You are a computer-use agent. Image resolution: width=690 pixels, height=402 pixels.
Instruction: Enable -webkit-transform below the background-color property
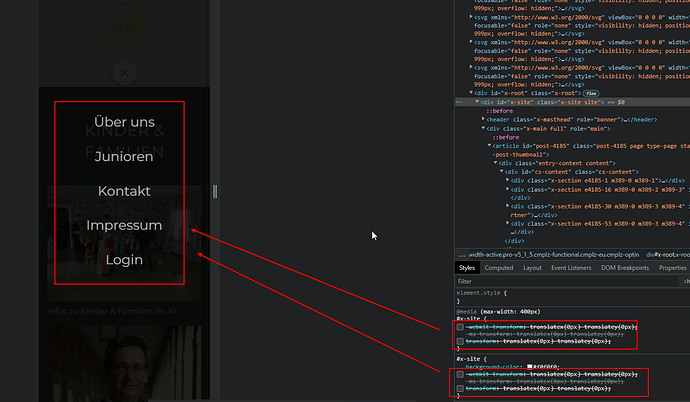(461, 374)
